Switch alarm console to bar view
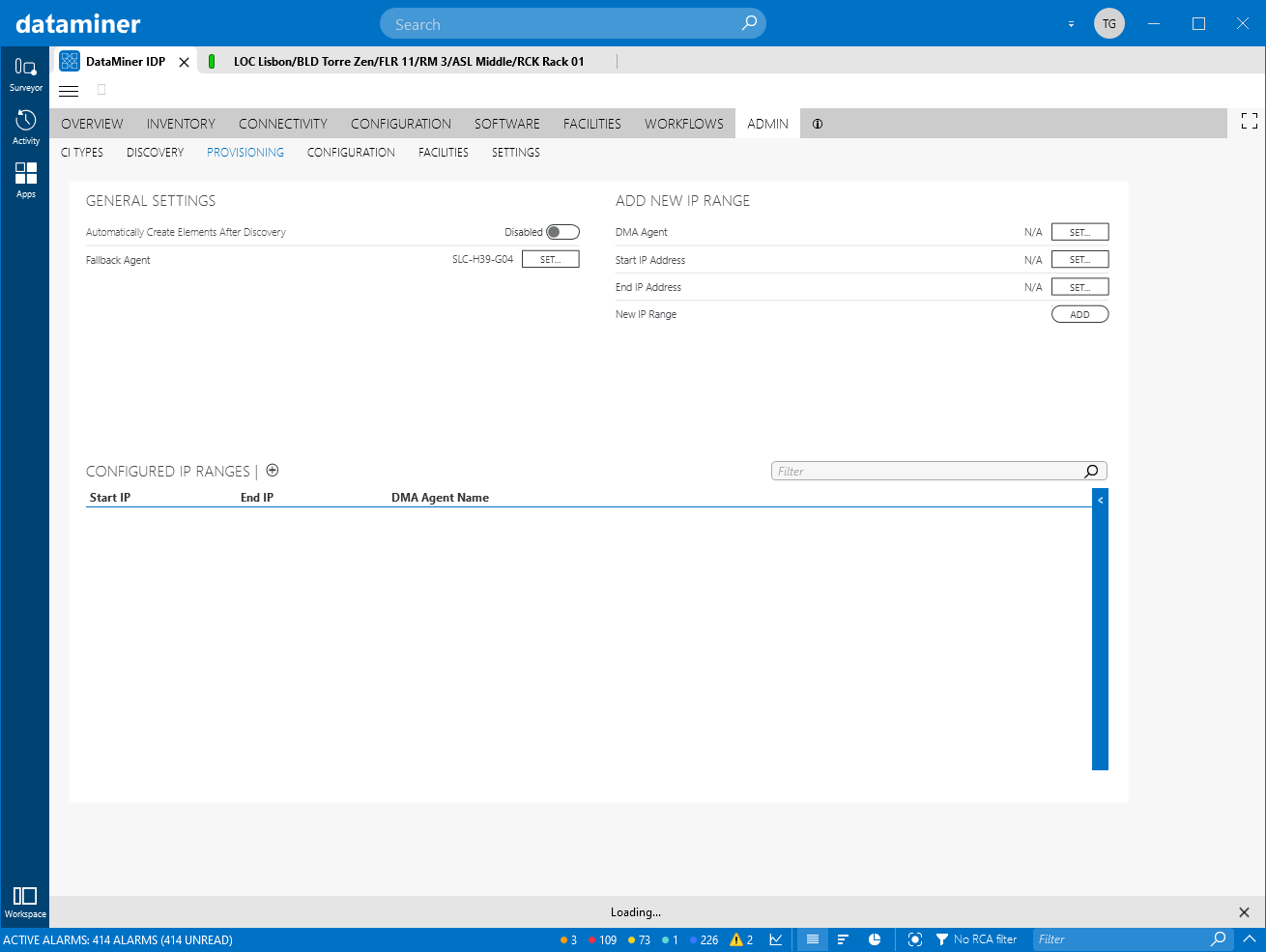The image size is (1266, 952). tap(843, 939)
